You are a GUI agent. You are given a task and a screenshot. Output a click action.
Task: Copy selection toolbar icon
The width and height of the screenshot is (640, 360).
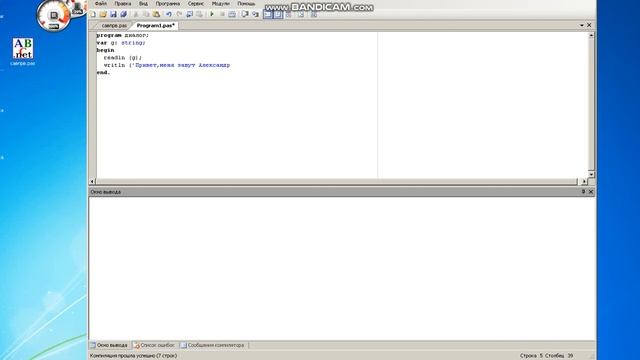click(146, 14)
